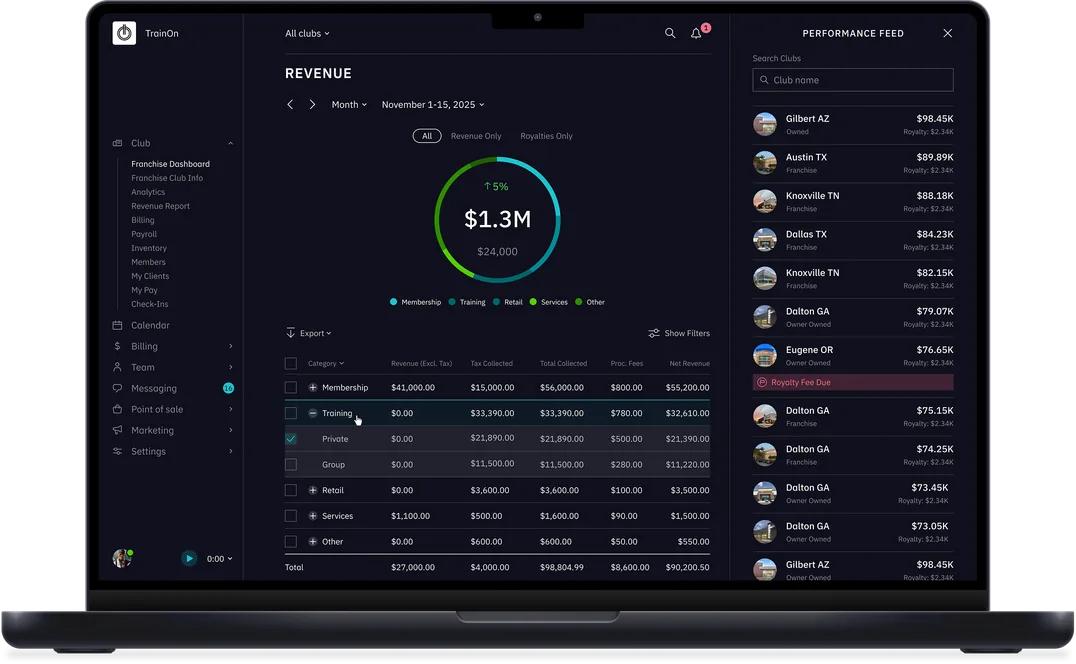
Task: Open the search magnifier icon
Action: click(670, 33)
